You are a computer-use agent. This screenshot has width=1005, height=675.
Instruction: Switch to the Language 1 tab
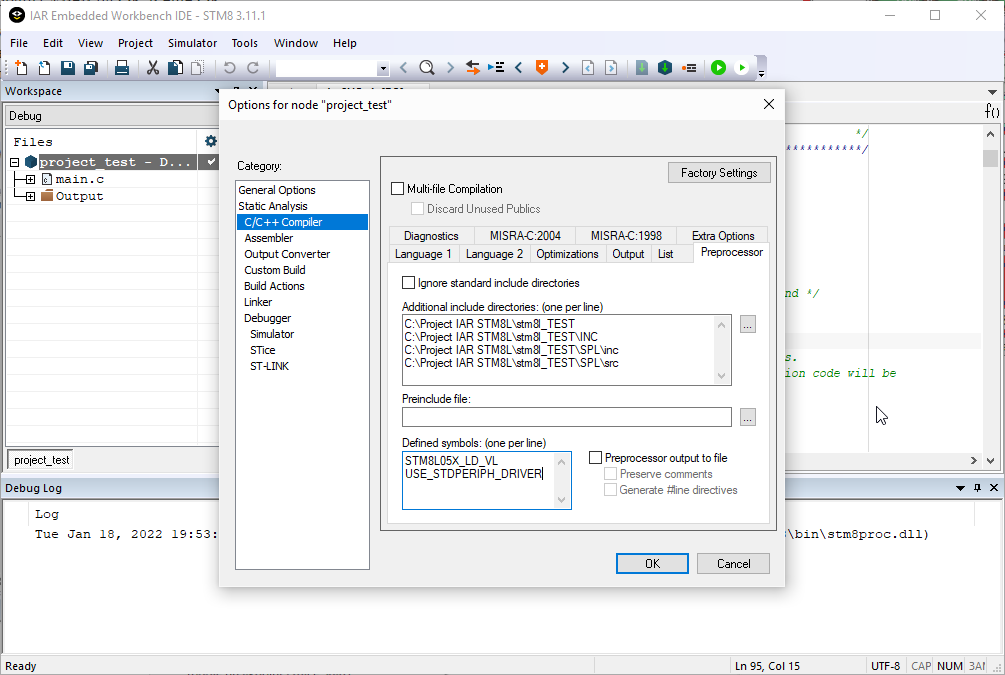tap(423, 254)
